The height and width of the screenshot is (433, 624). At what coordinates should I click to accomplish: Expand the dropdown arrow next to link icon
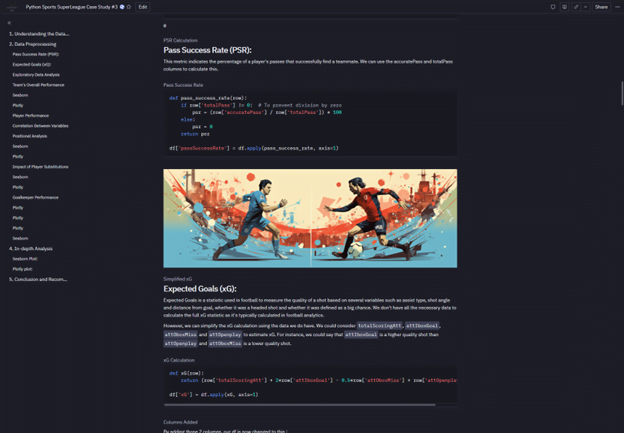tap(585, 7)
